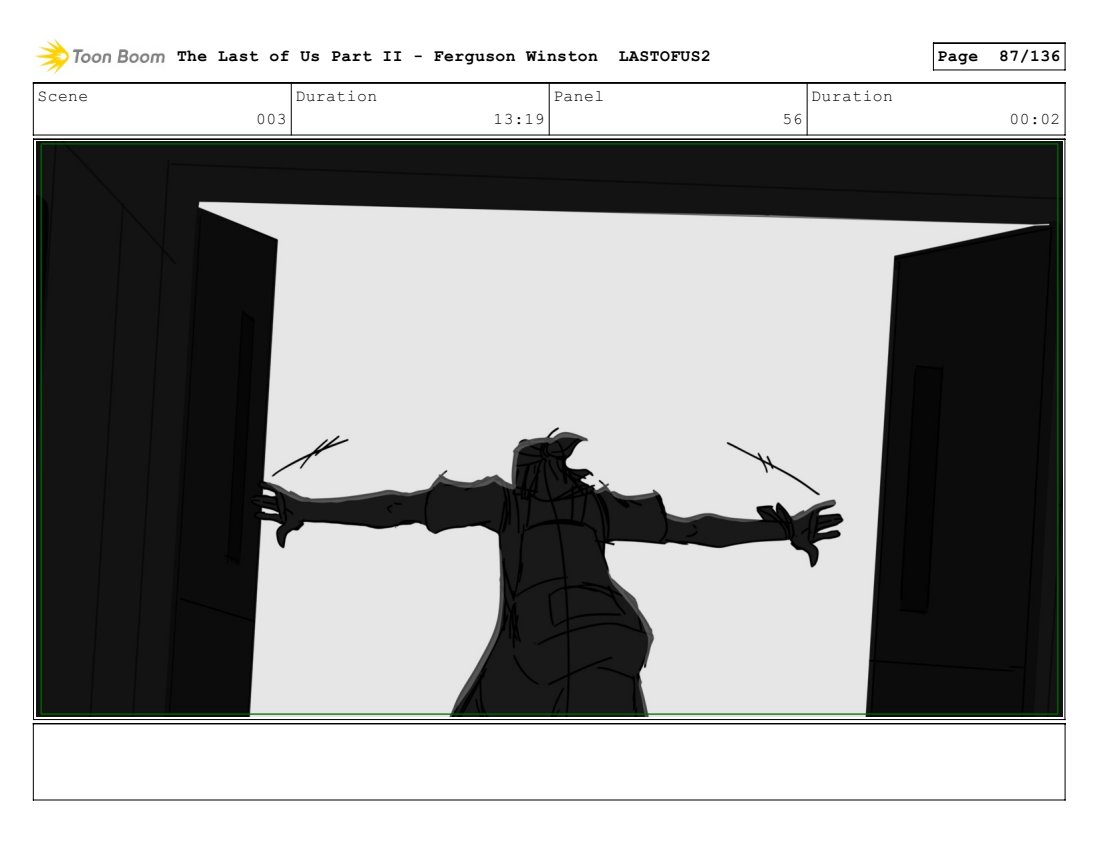Click the storyboard panel drawing
The height and width of the screenshot is (850, 1100).
(549, 429)
